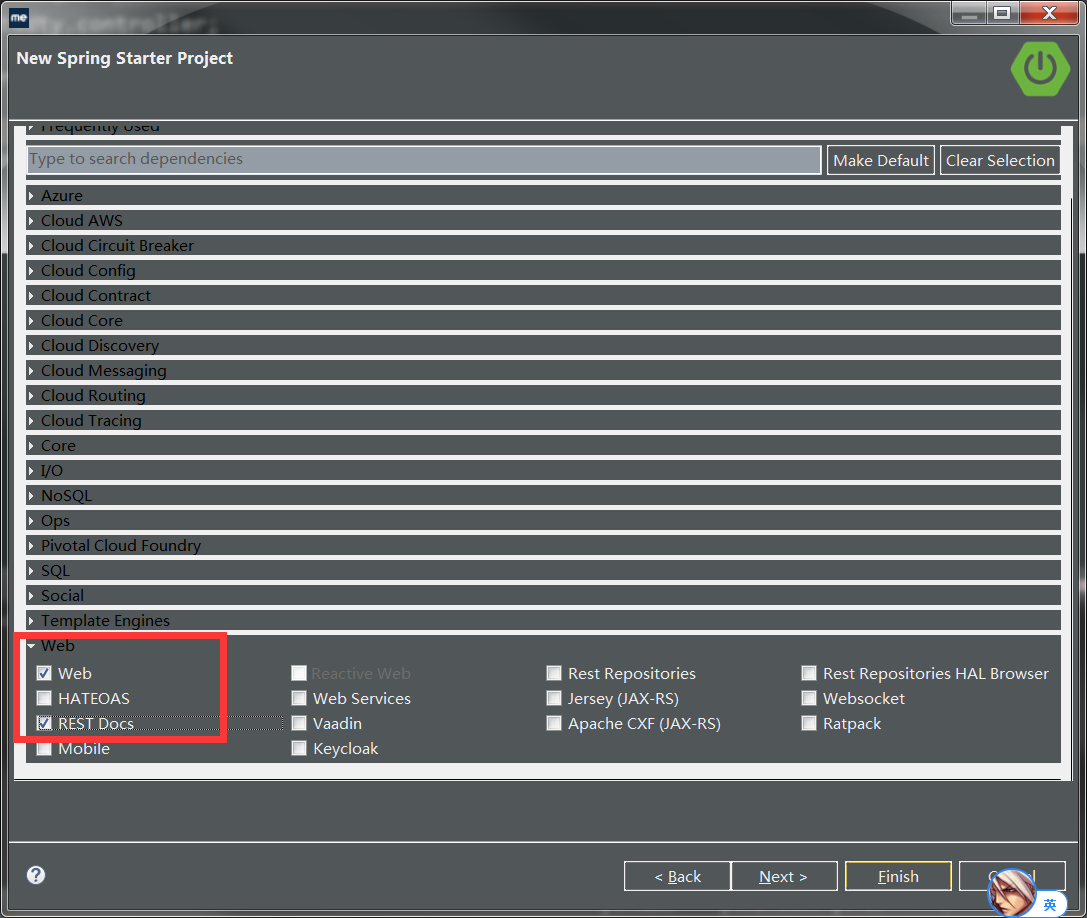Expand the I/O category

tap(544, 470)
